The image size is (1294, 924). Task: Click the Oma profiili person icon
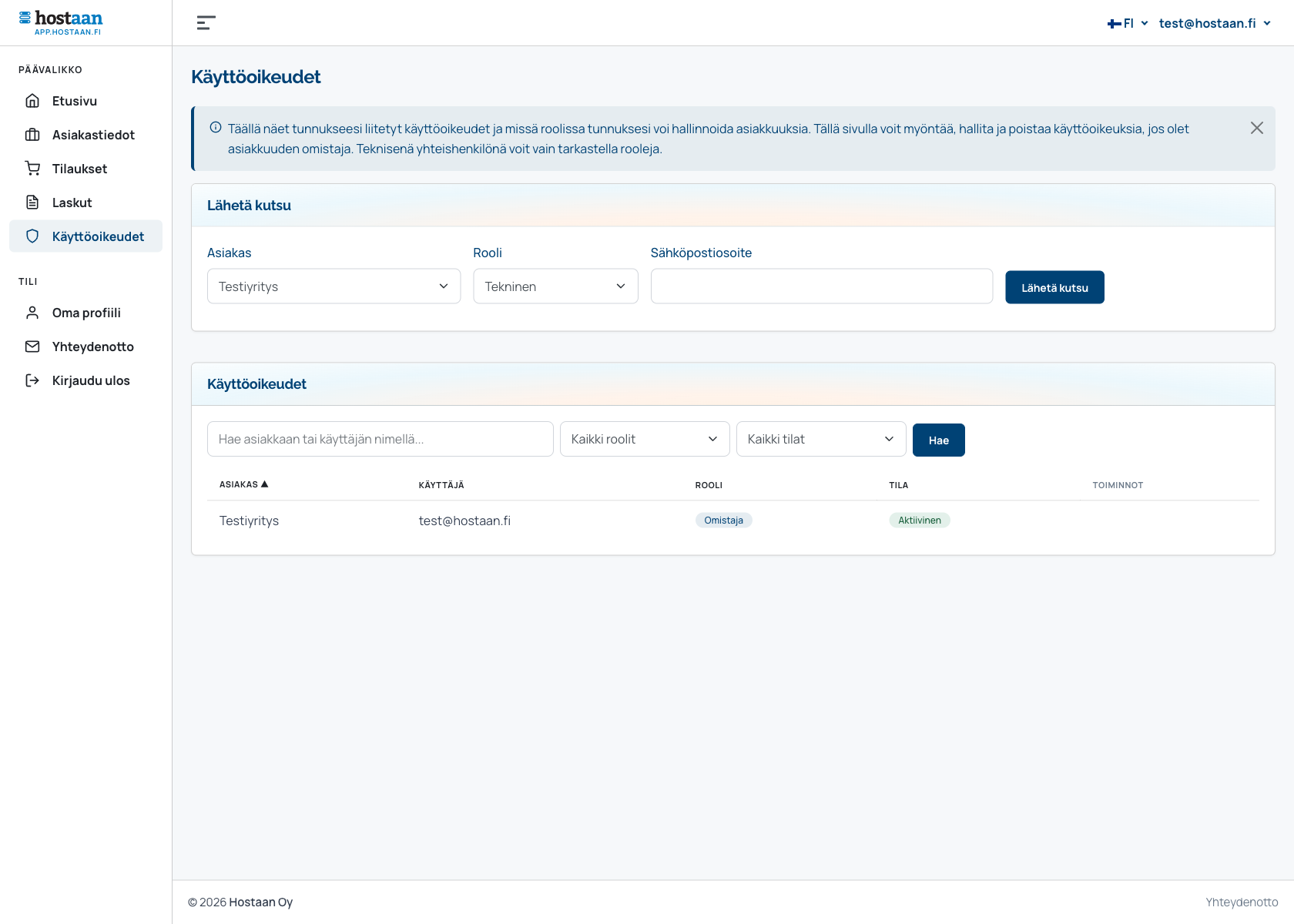(x=32, y=313)
